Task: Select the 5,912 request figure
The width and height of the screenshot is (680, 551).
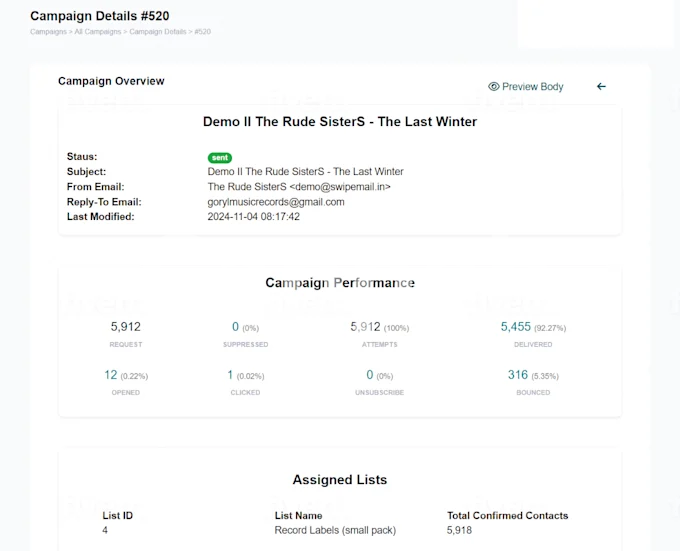Action: (126, 327)
